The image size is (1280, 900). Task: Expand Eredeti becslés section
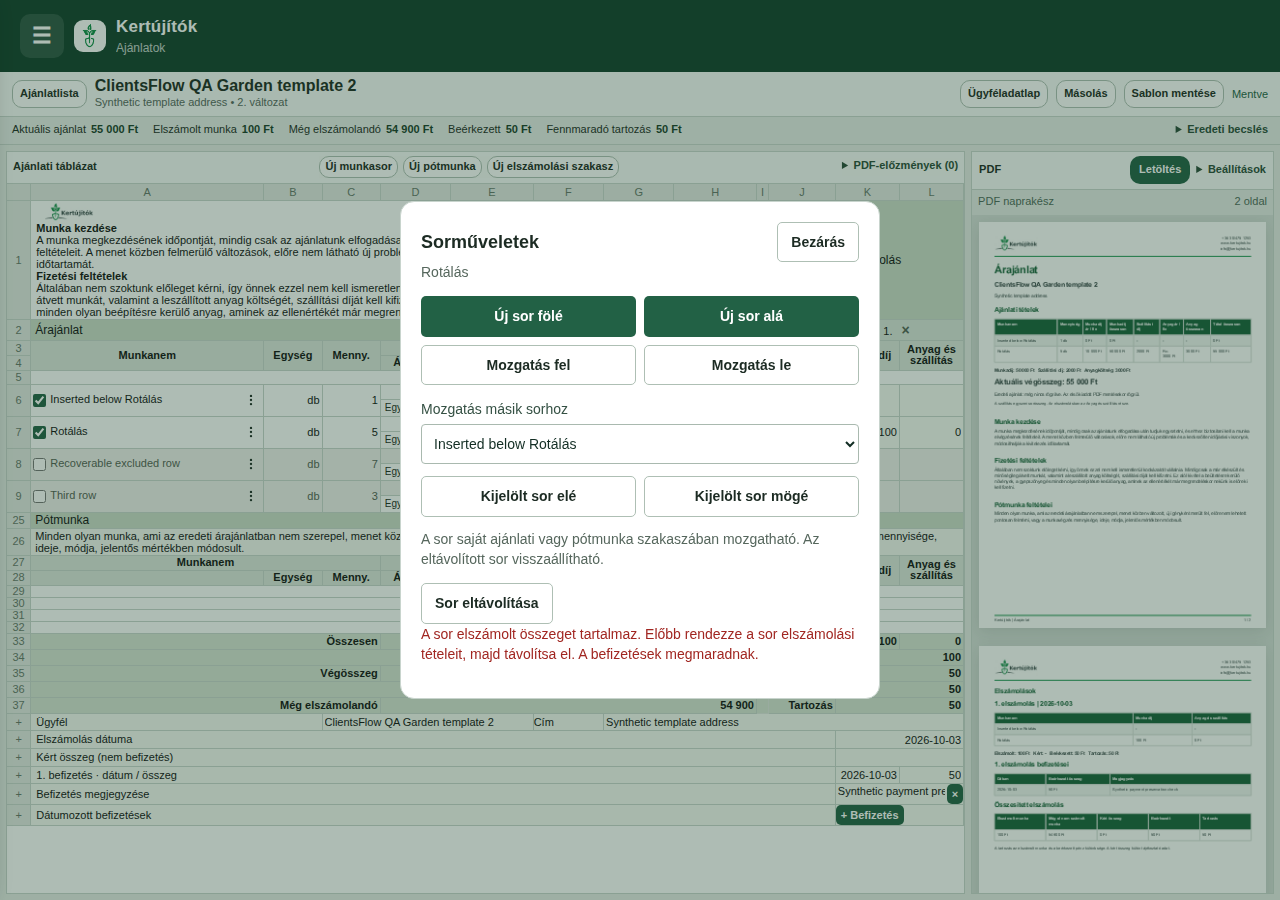pyautogui.click(x=1221, y=129)
